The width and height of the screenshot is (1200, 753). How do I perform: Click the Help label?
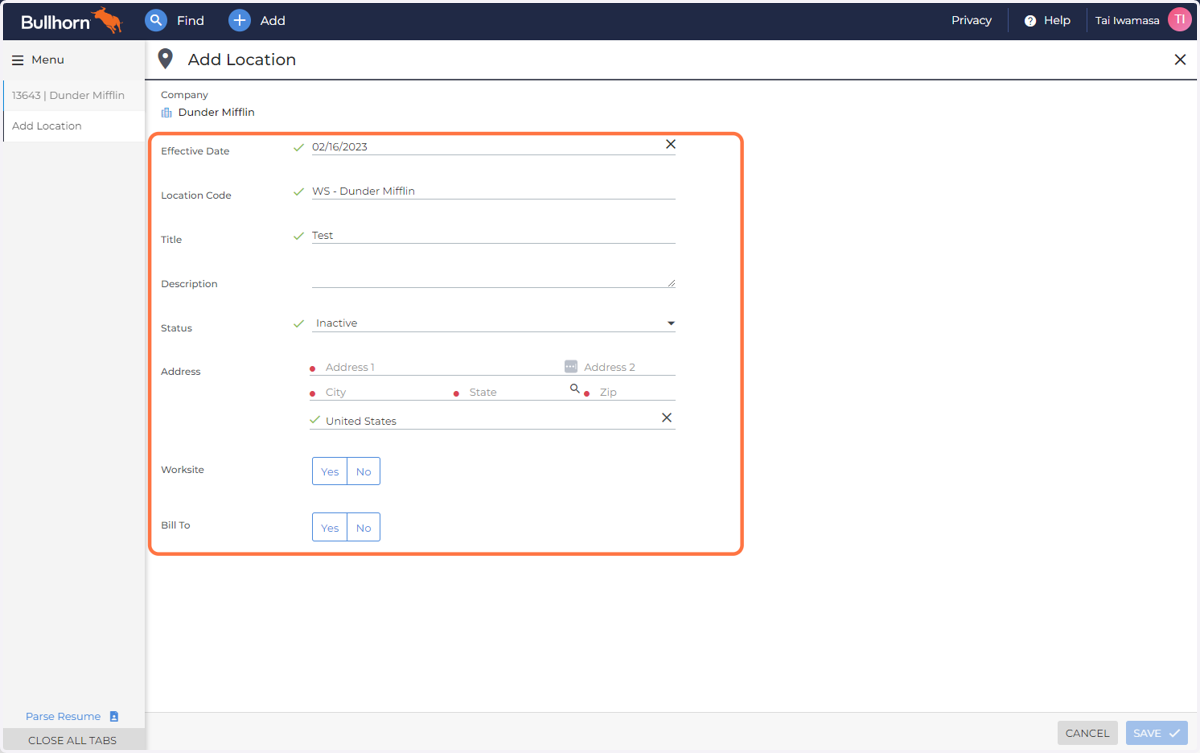[x=1057, y=20]
